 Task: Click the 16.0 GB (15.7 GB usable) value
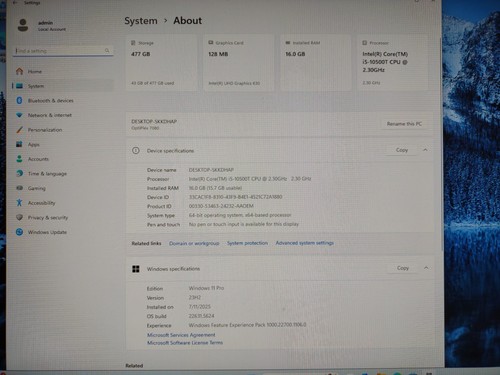[x=215, y=188]
